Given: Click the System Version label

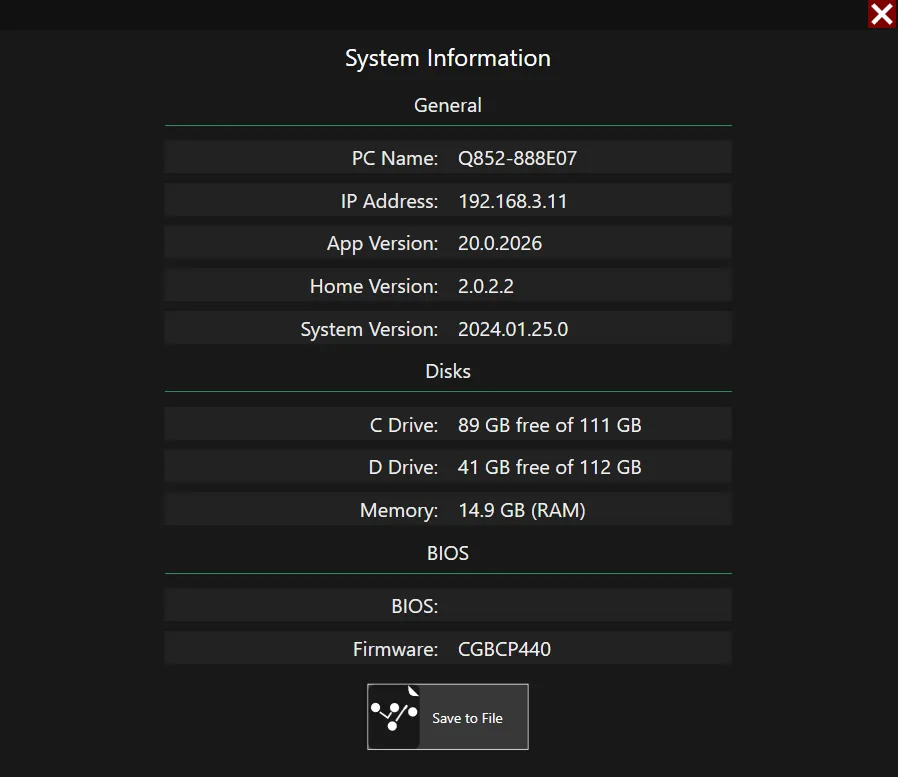Looking at the screenshot, I should point(369,329).
